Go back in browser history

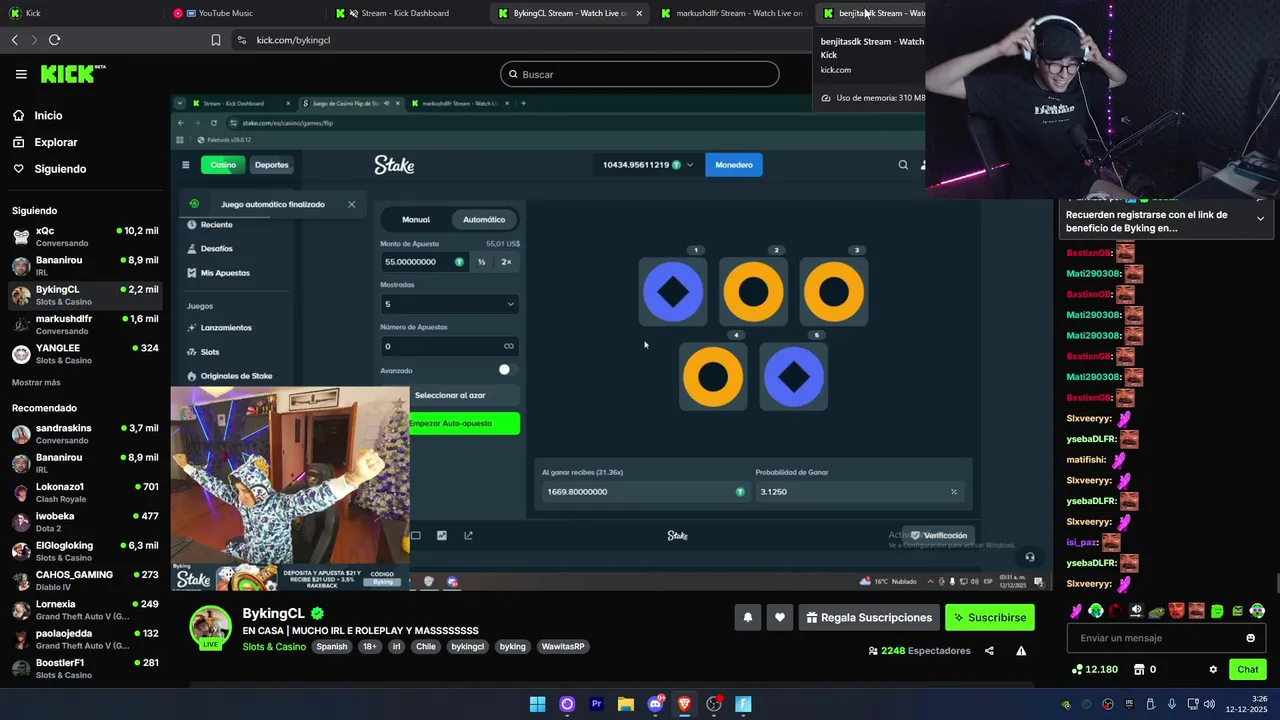click(14, 40)
